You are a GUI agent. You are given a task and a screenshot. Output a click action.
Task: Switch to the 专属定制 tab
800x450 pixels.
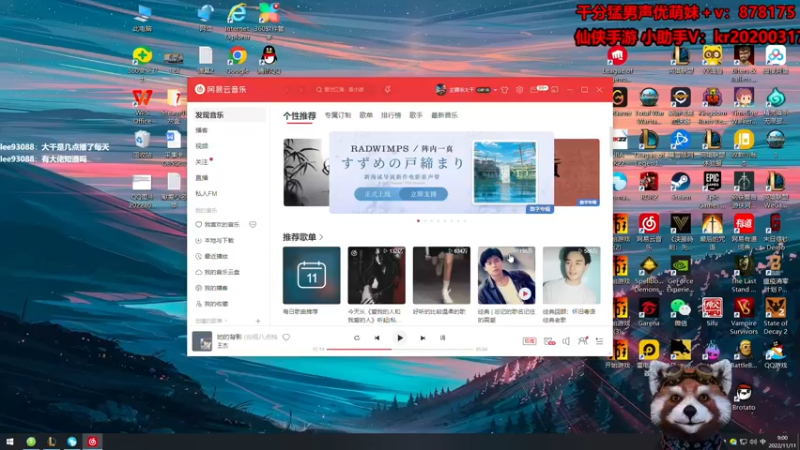pos(338,115)
